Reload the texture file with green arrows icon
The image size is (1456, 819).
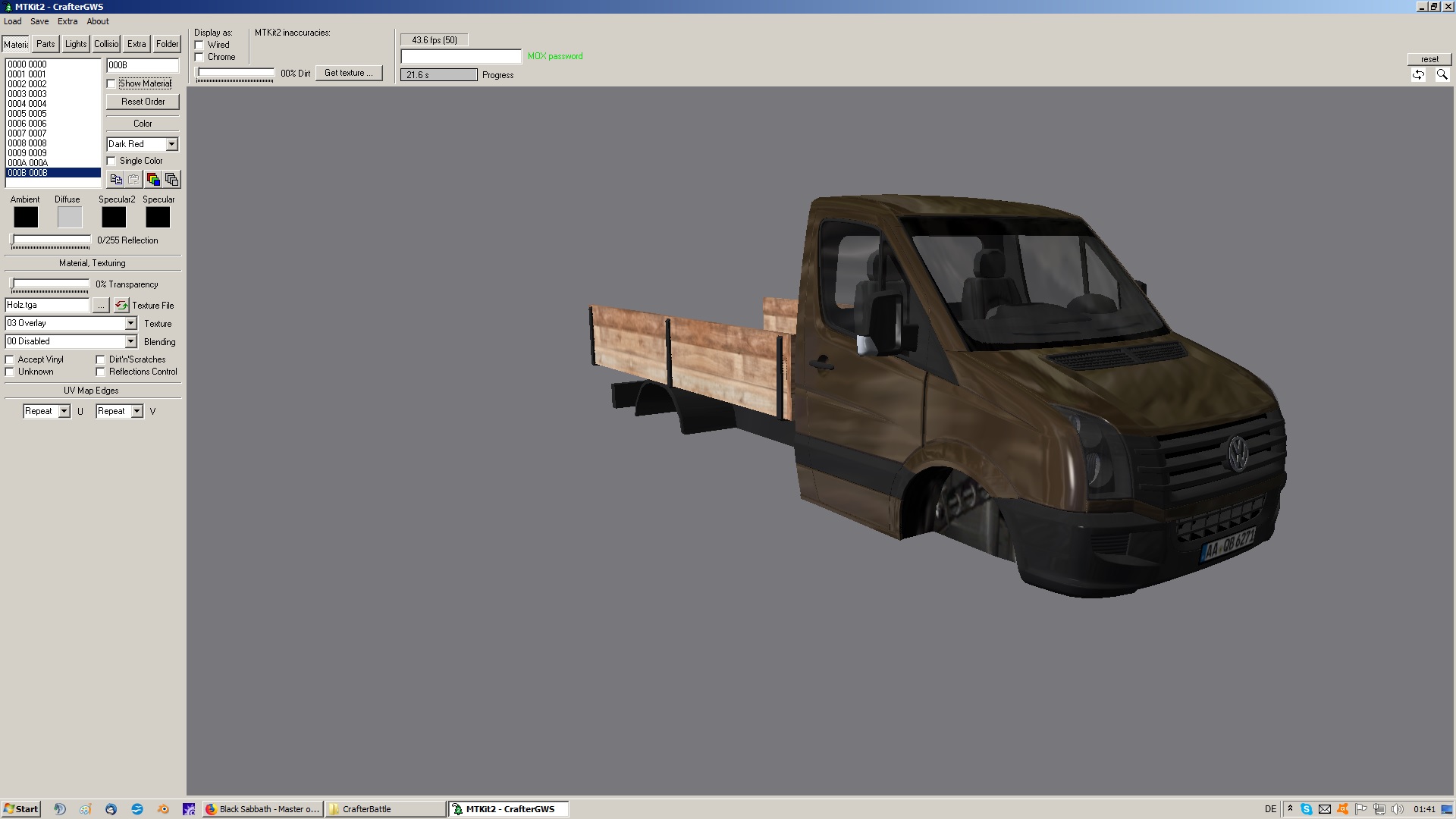click(x=121, y=305)
